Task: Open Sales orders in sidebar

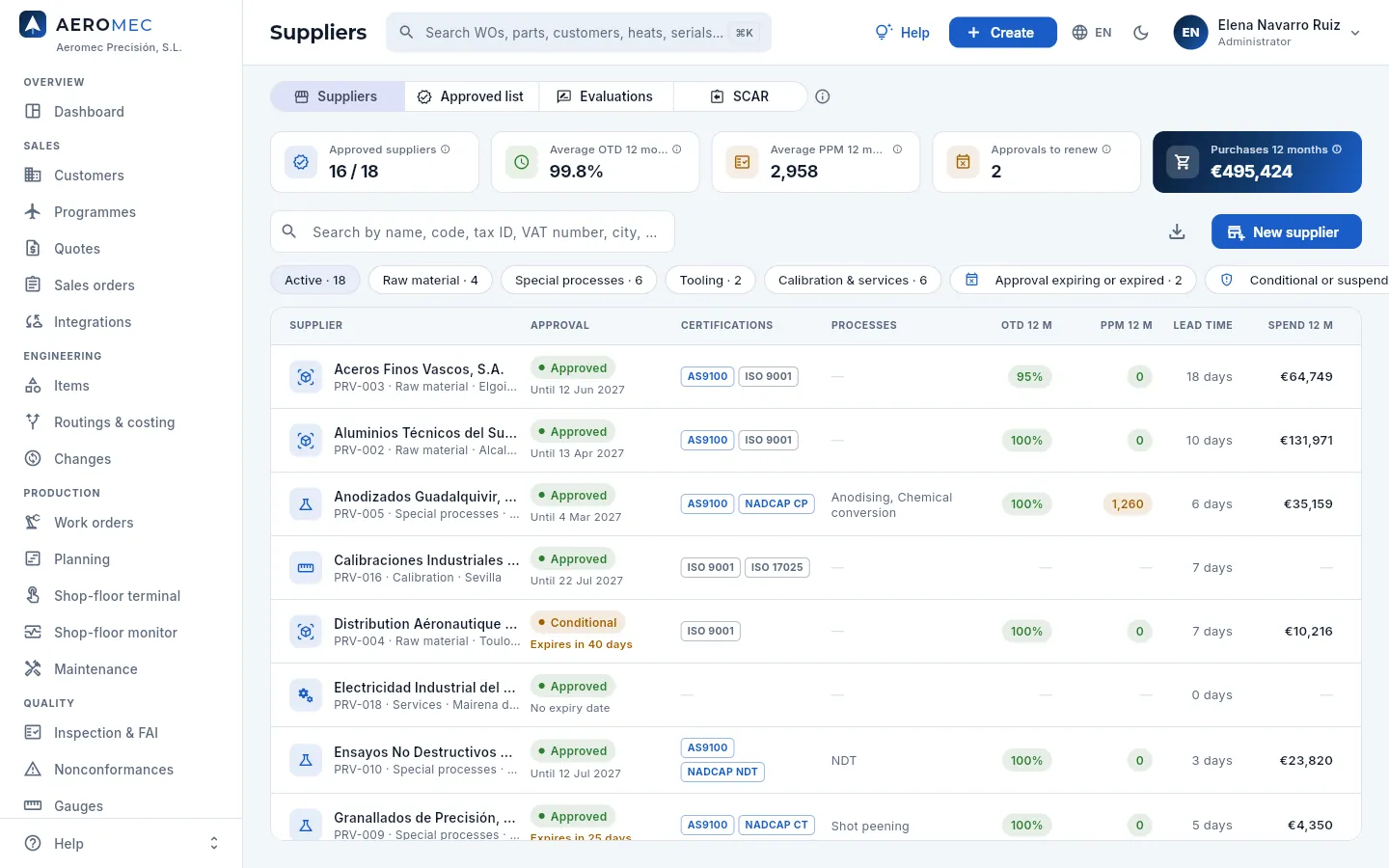Action: point(121,285)
